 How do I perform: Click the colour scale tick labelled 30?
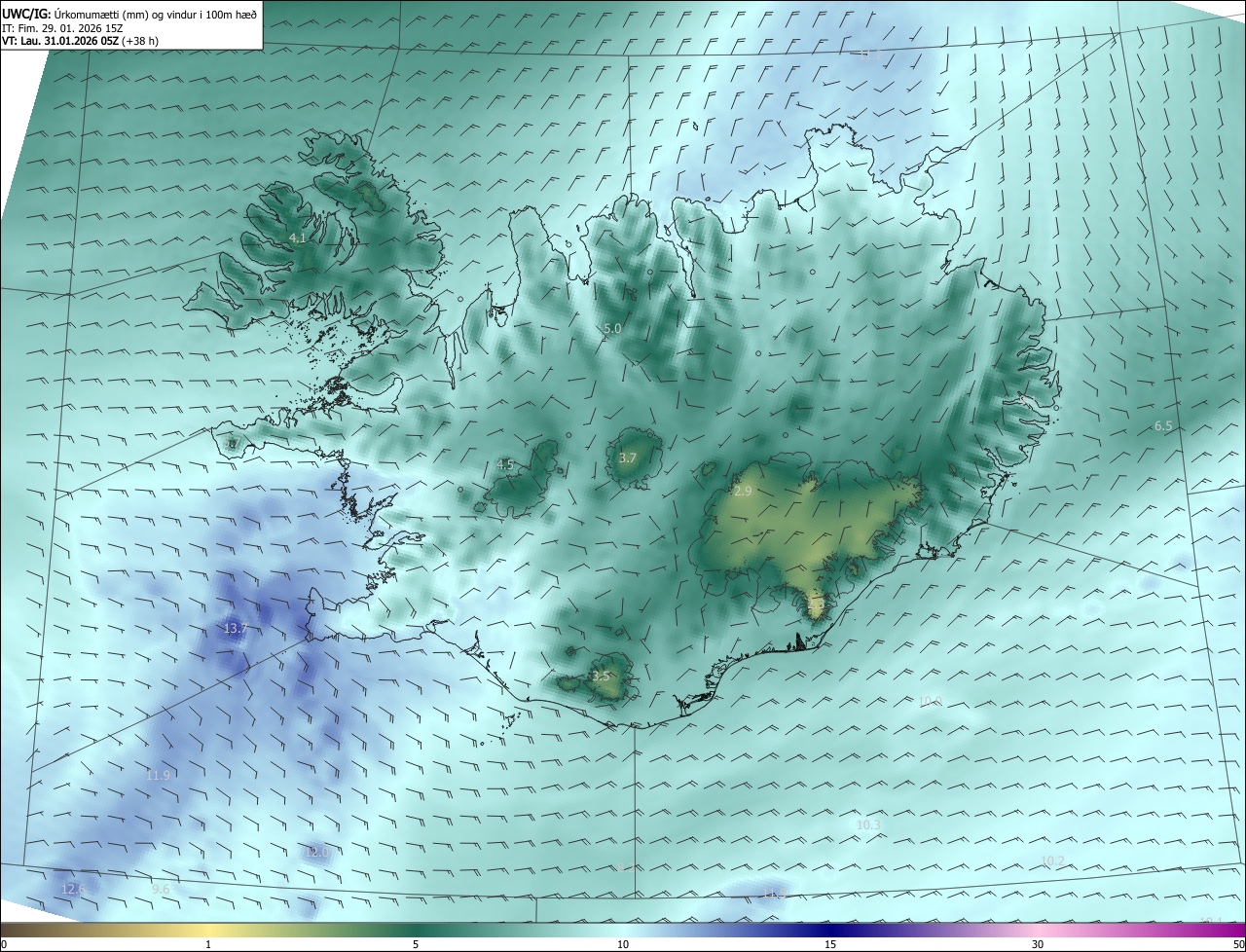[x=1038, y=944]
